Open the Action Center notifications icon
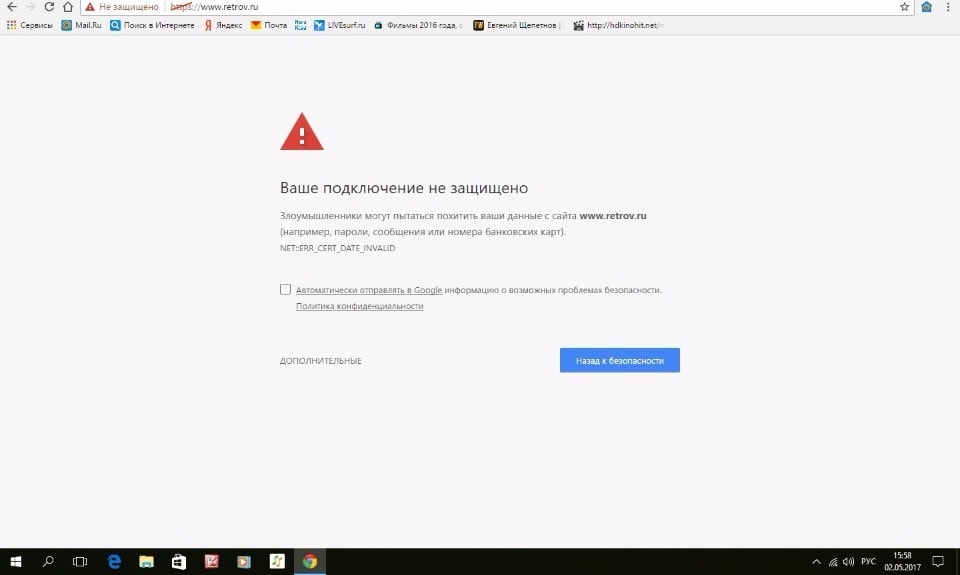960x575 pixels. pyautogui.click(x=938, y=562)
